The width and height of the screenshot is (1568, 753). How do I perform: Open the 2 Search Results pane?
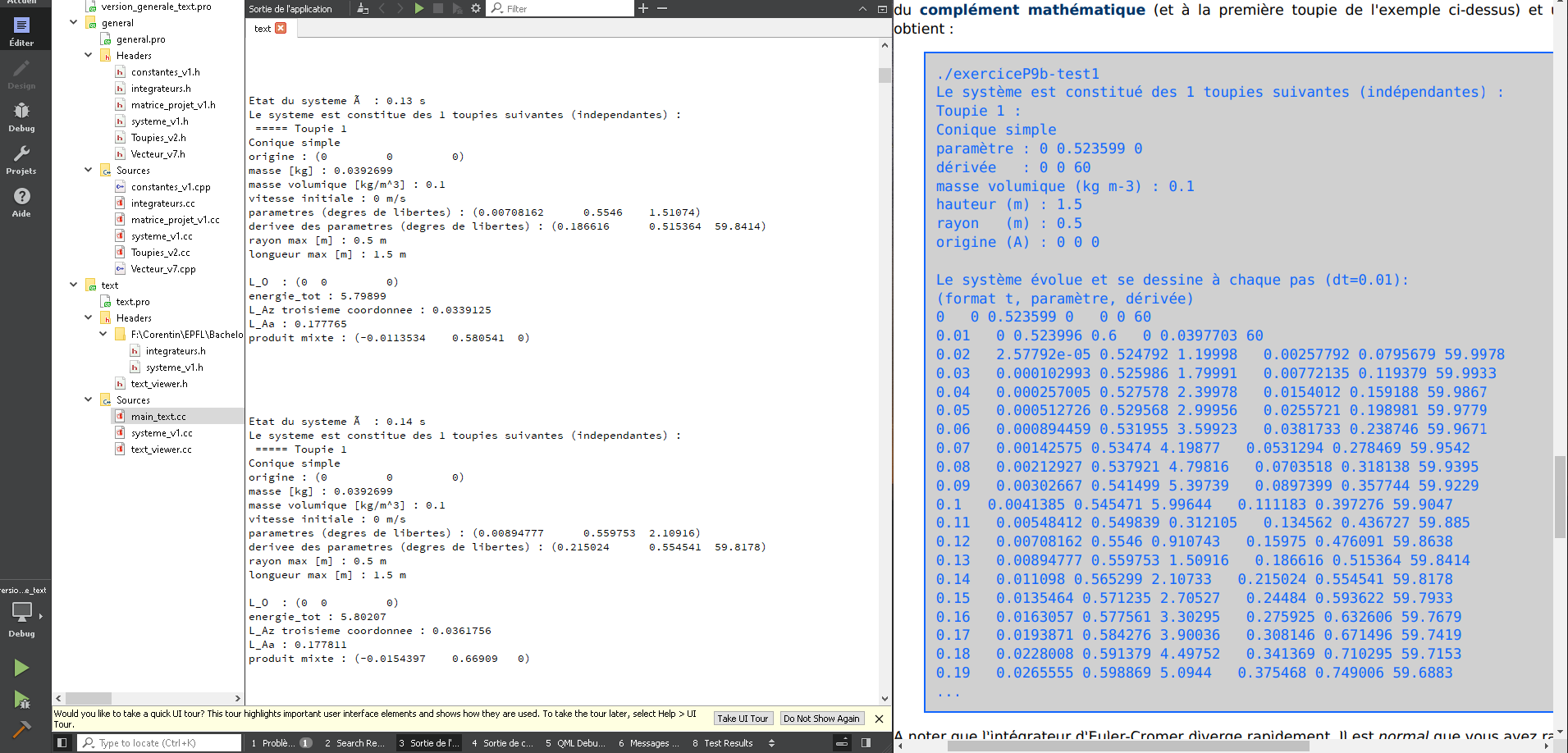[354, 742]
